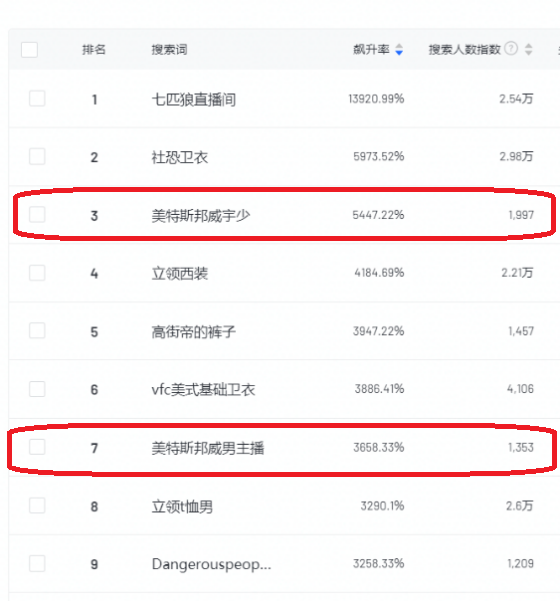Image resolution: width=560 pixels, height=601 pixels.
Task: Tick the checkbox for 美特斯邦威宇少
Action: tap(37, 215)
